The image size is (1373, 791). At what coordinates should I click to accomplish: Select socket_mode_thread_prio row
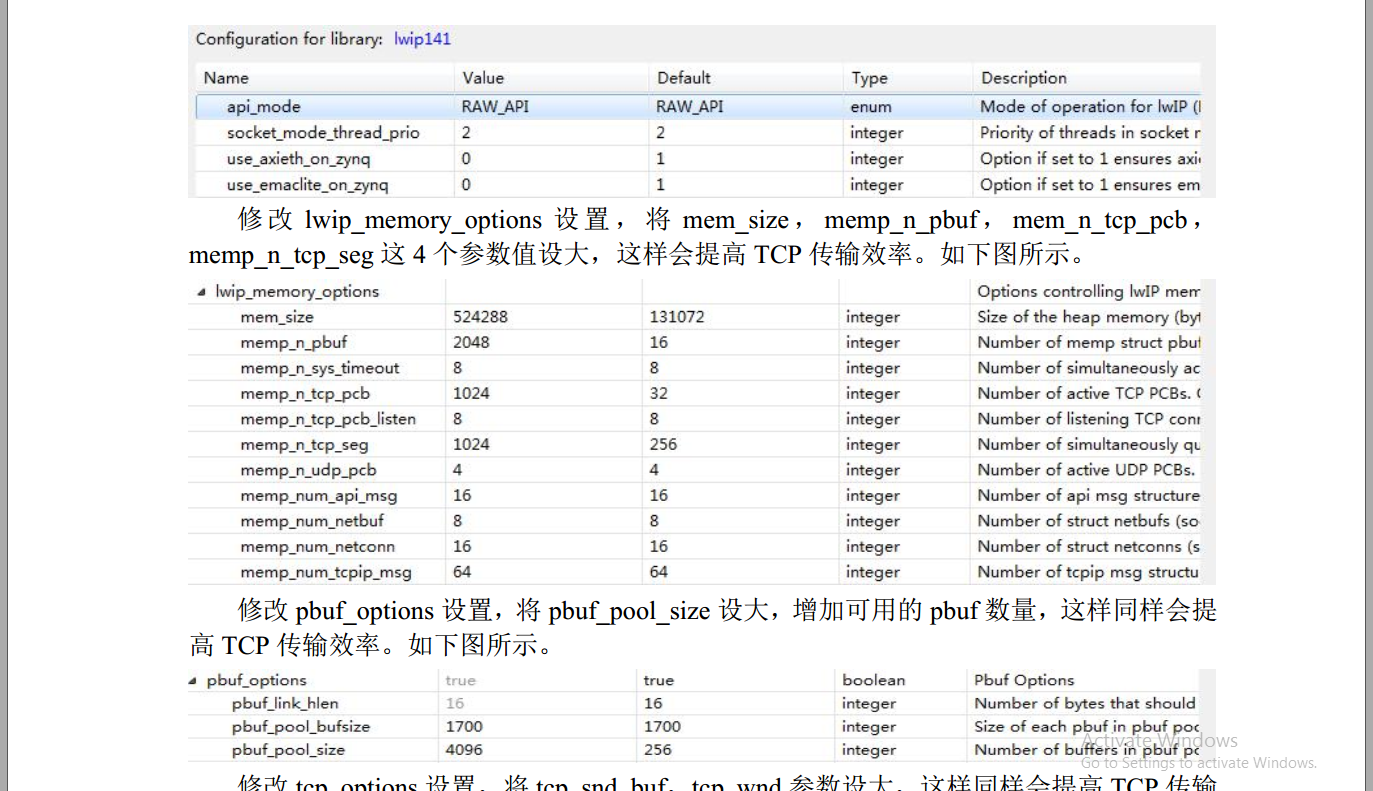(x=323, y=133)
